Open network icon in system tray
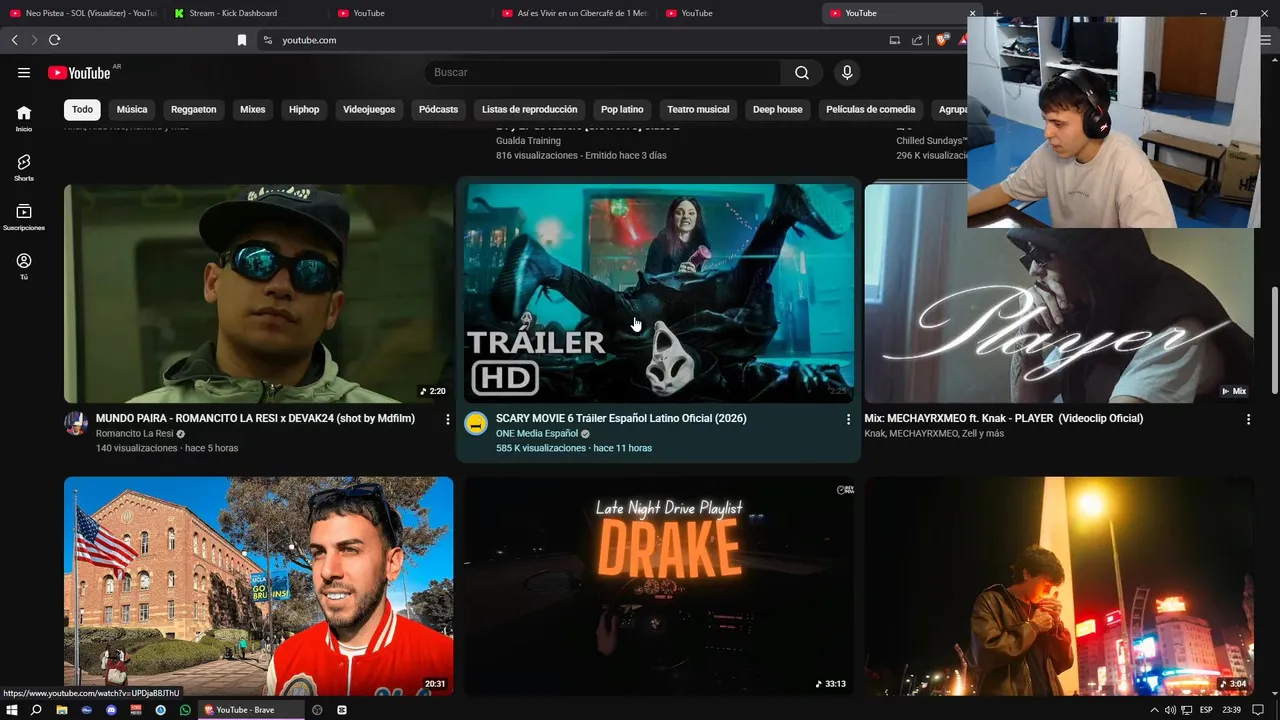The image size is (1280, 720). pyautogui.click(x=1187, y=710)
